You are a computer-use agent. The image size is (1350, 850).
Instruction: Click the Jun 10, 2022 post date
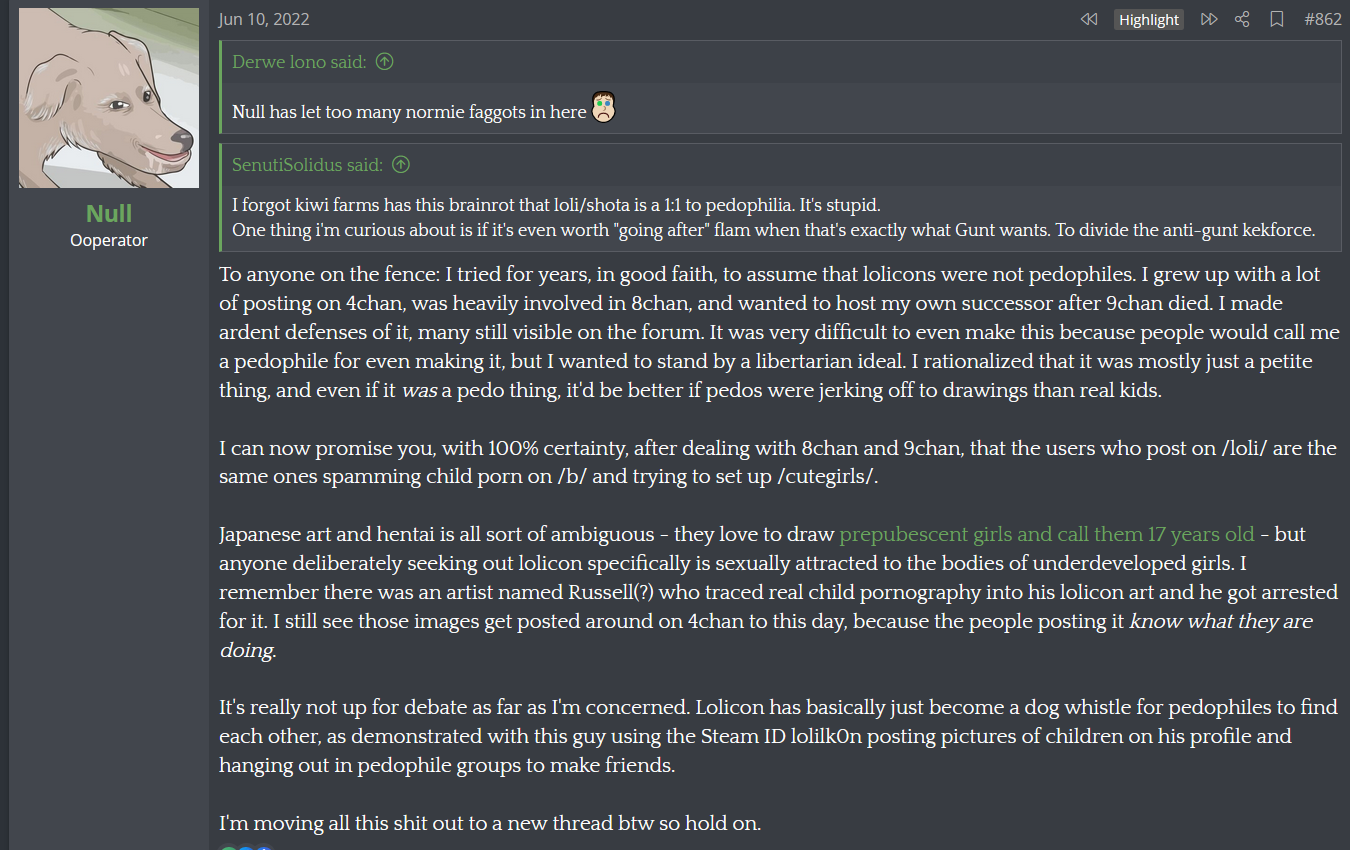click(264, 19)
